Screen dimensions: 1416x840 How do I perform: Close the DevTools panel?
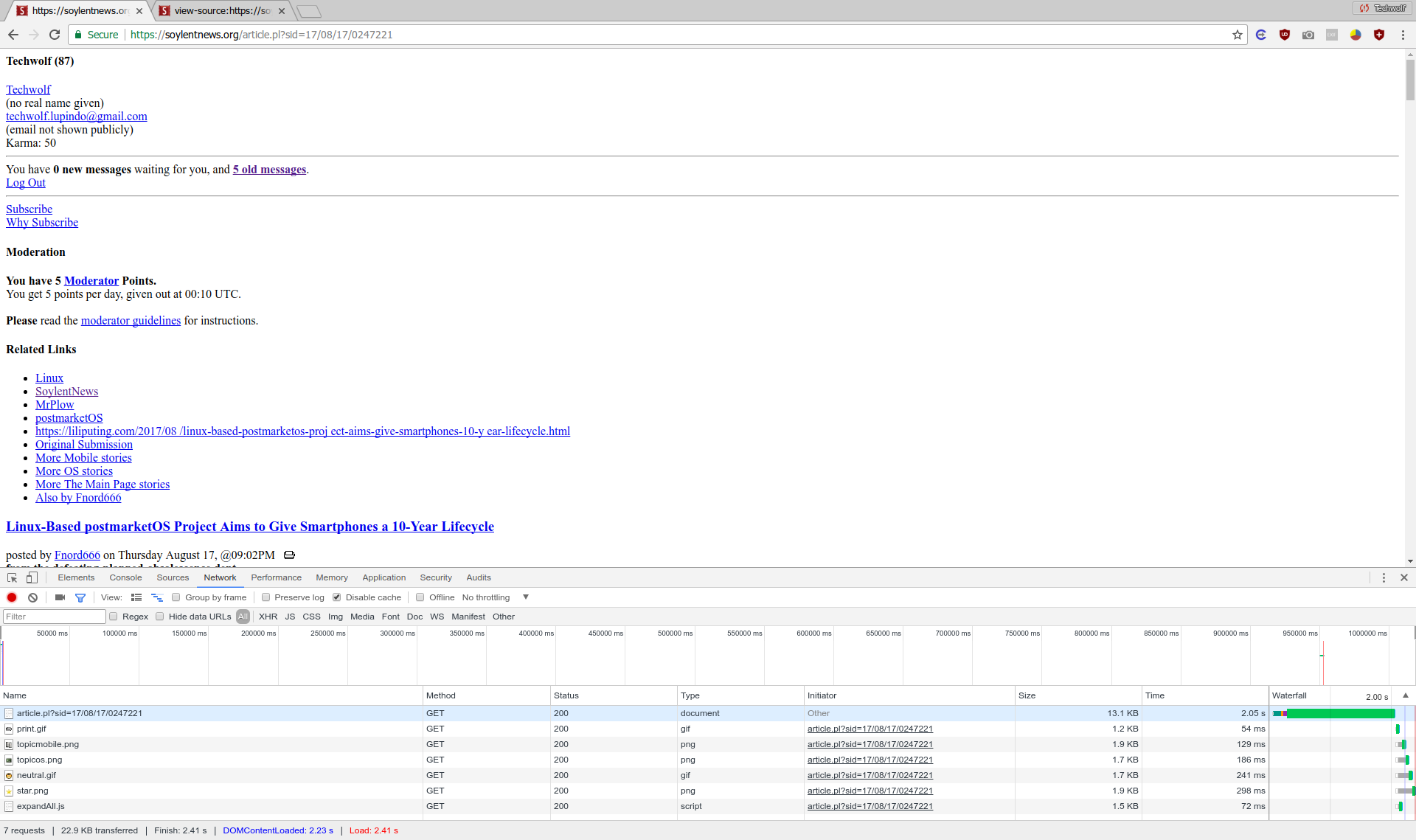point(1404,577)
